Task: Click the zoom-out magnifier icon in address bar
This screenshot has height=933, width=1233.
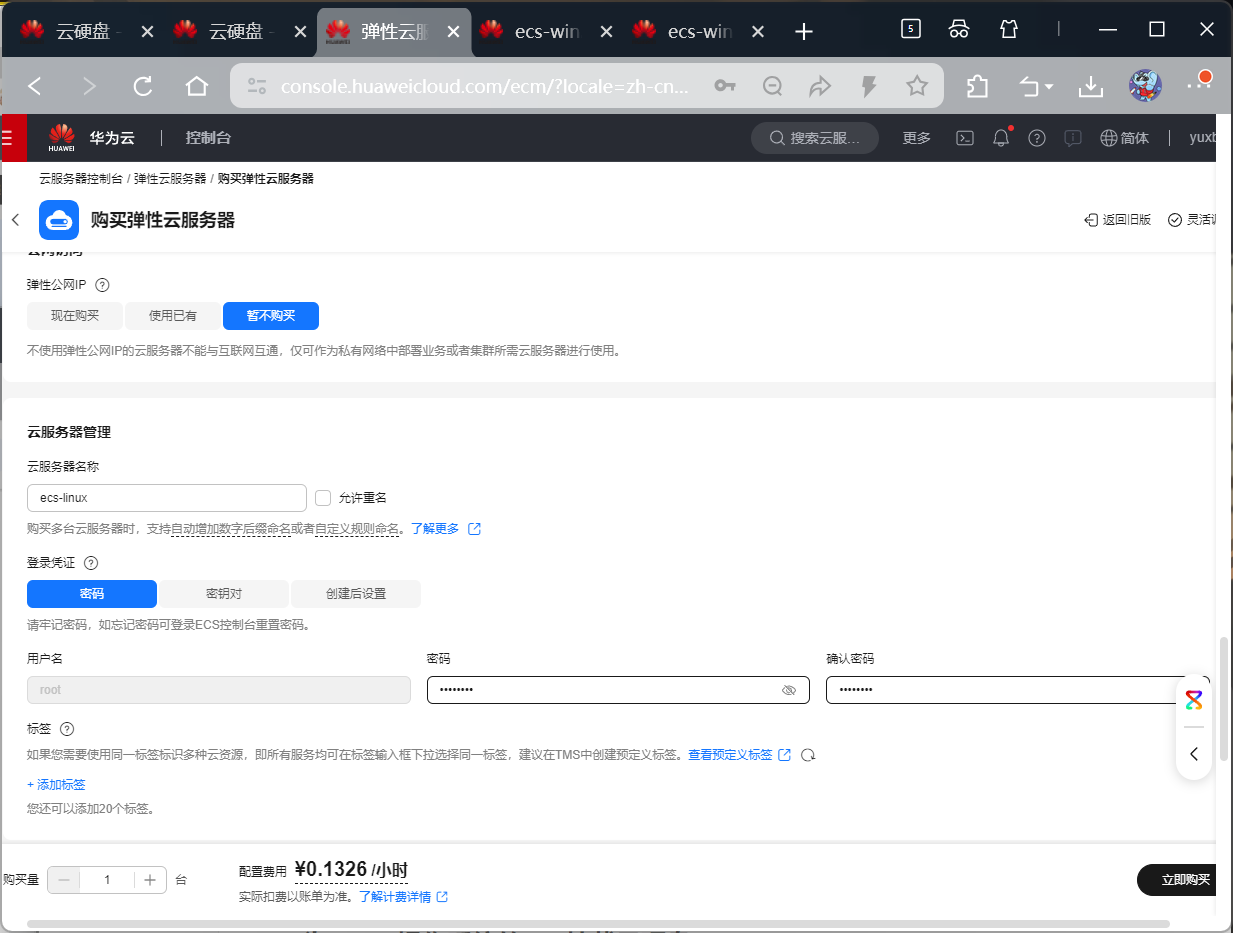Action: click(772, 87)
